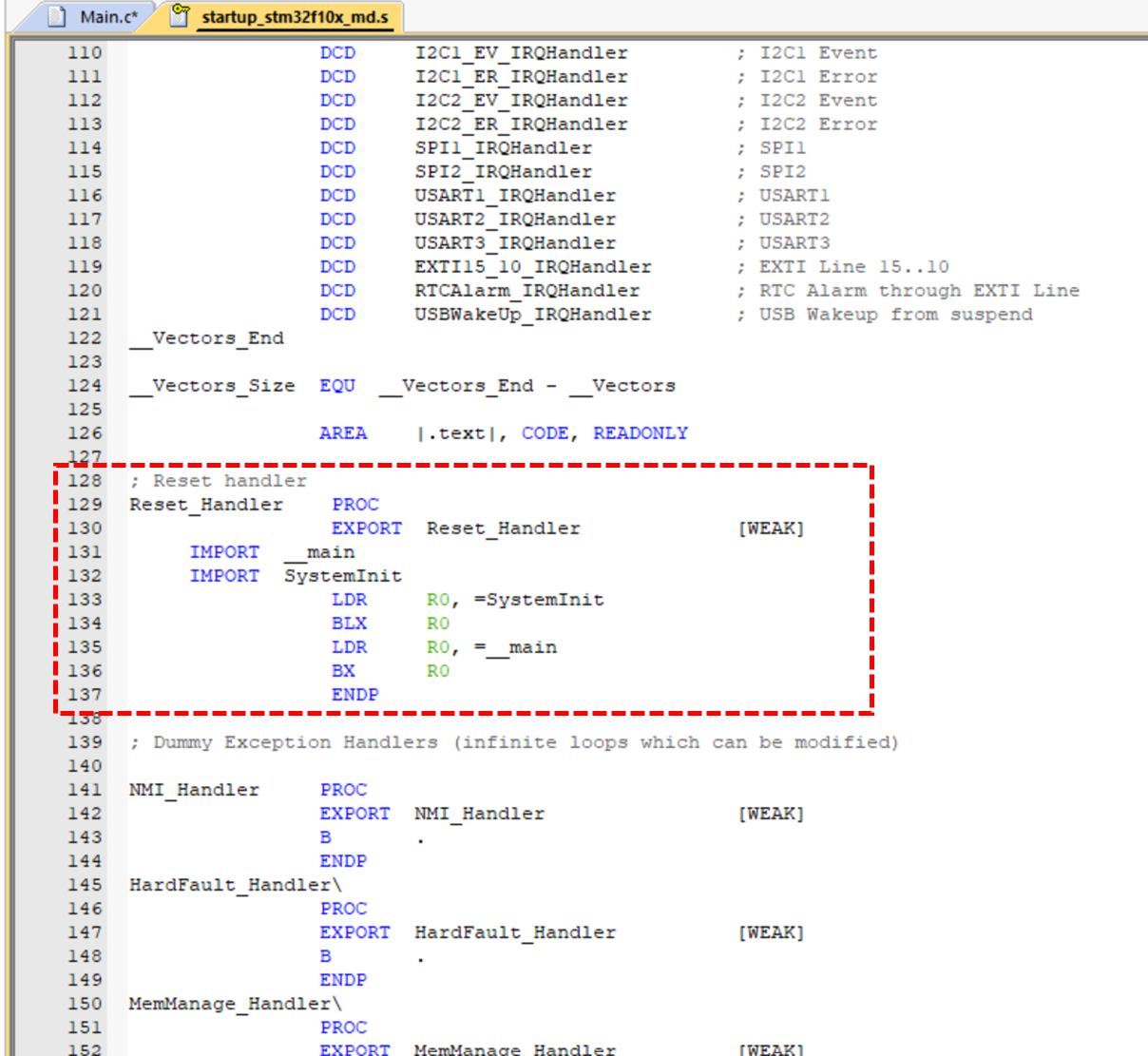Click I2C2_ER_IRQHandler text
Image resolution: width=1148 pixels, height=1056 pixels.
(521, 125)
